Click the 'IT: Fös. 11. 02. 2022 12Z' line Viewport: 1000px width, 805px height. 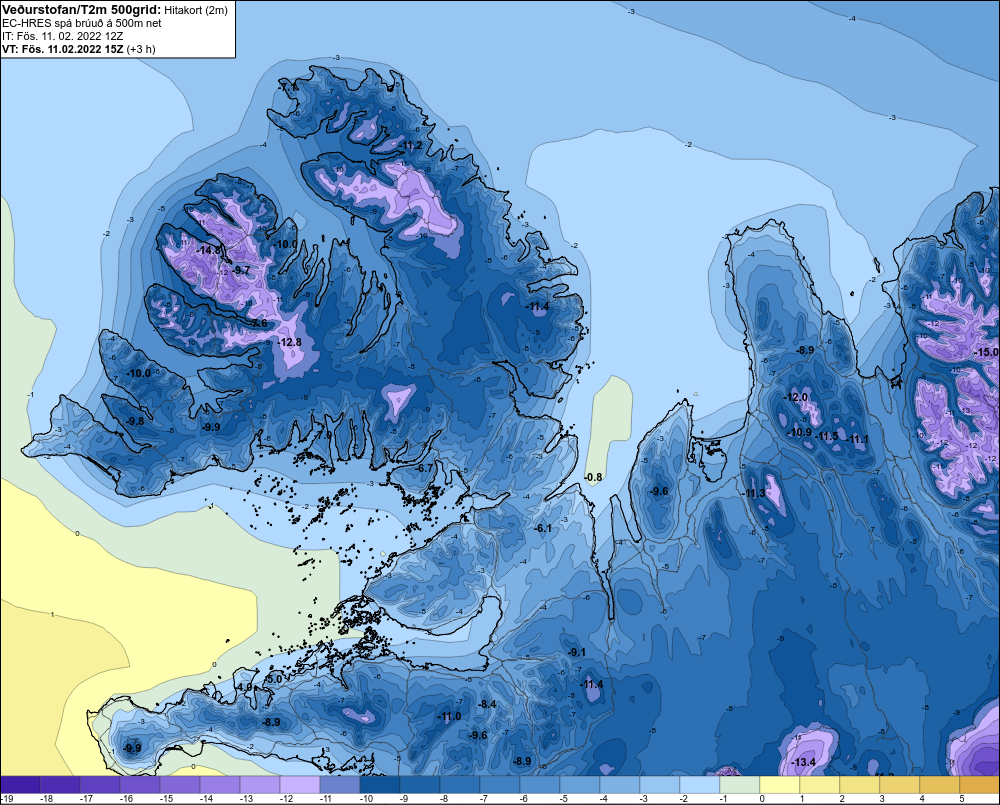tap(62, 36)
